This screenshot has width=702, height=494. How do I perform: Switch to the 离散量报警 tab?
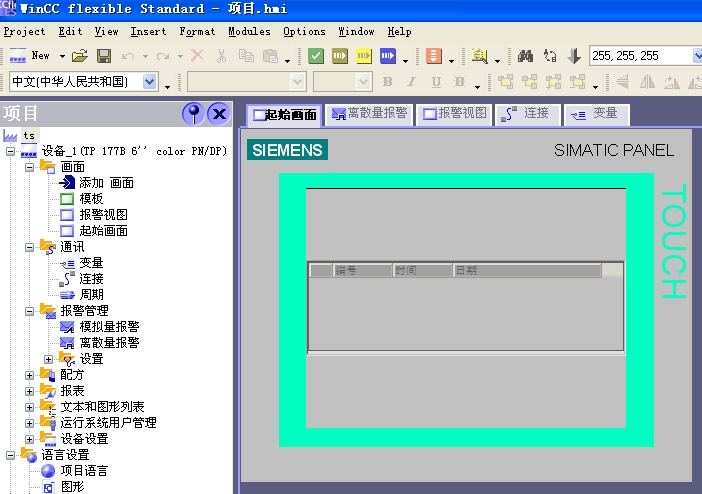[368, 114]
